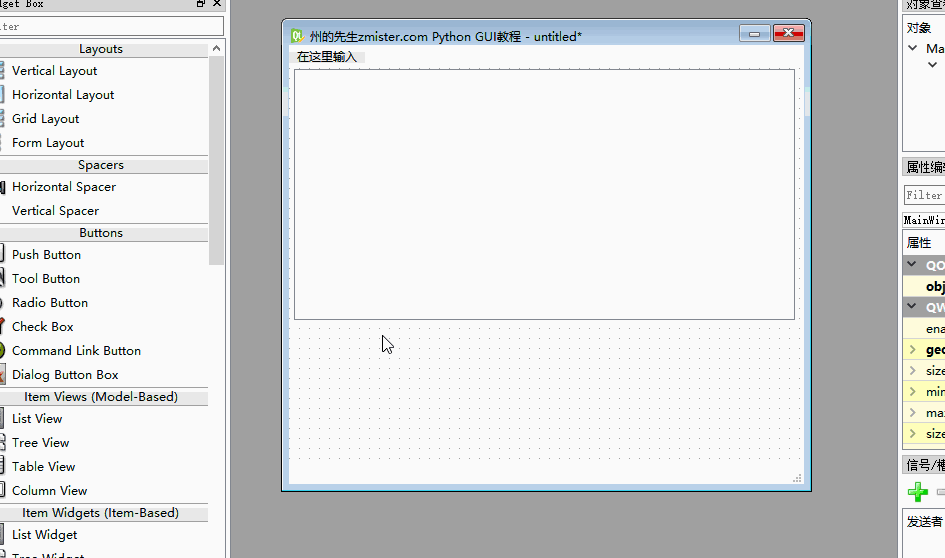Select the Radio Button widget
The image size is (945, 558).
49,303
